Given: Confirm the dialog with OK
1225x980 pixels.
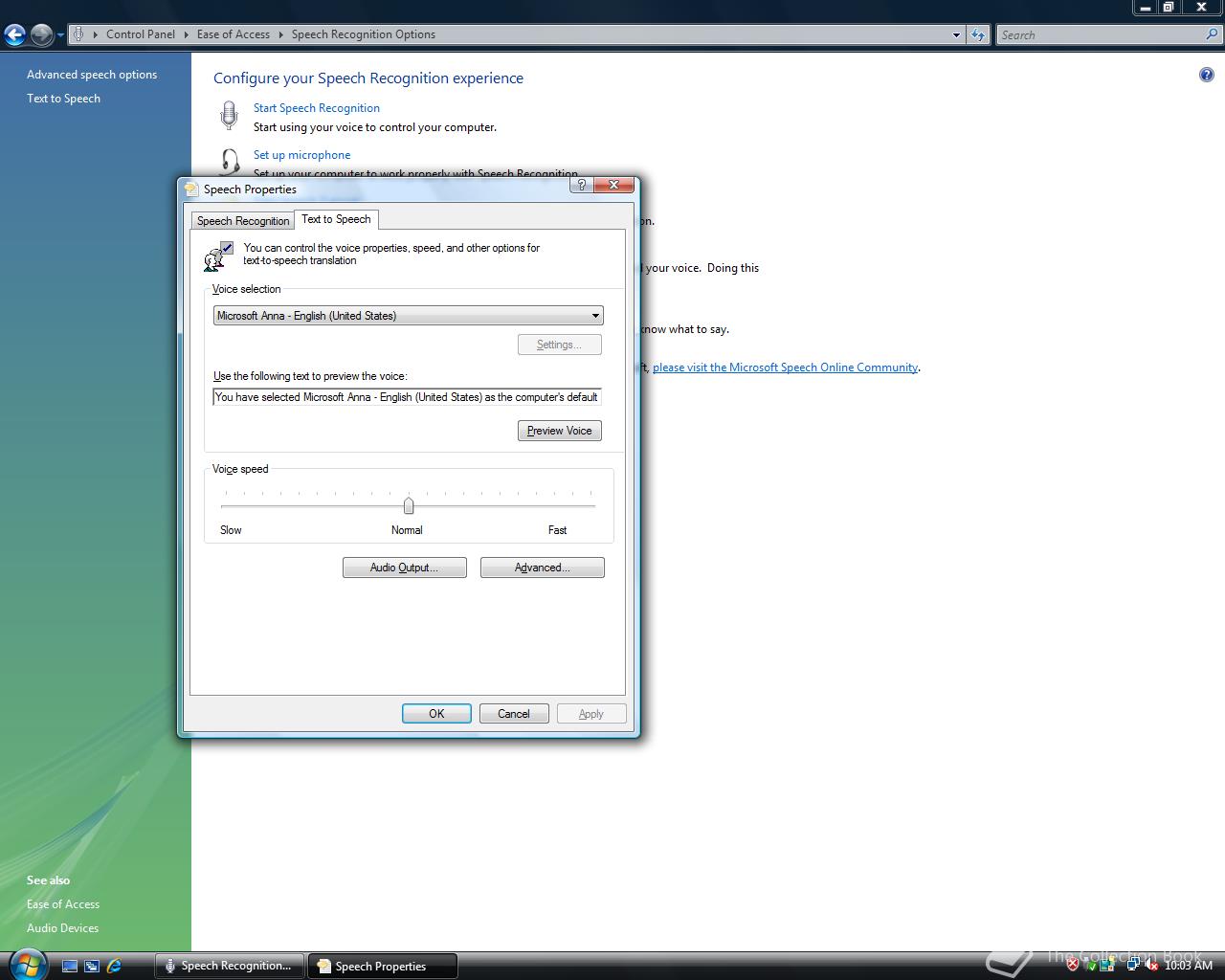Looking at the screenshot, I should (436, 714).
